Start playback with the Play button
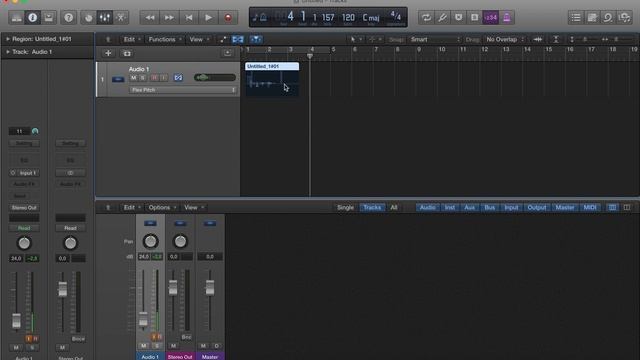The width and height of the screenshot is (640, 360). [208, 18]
